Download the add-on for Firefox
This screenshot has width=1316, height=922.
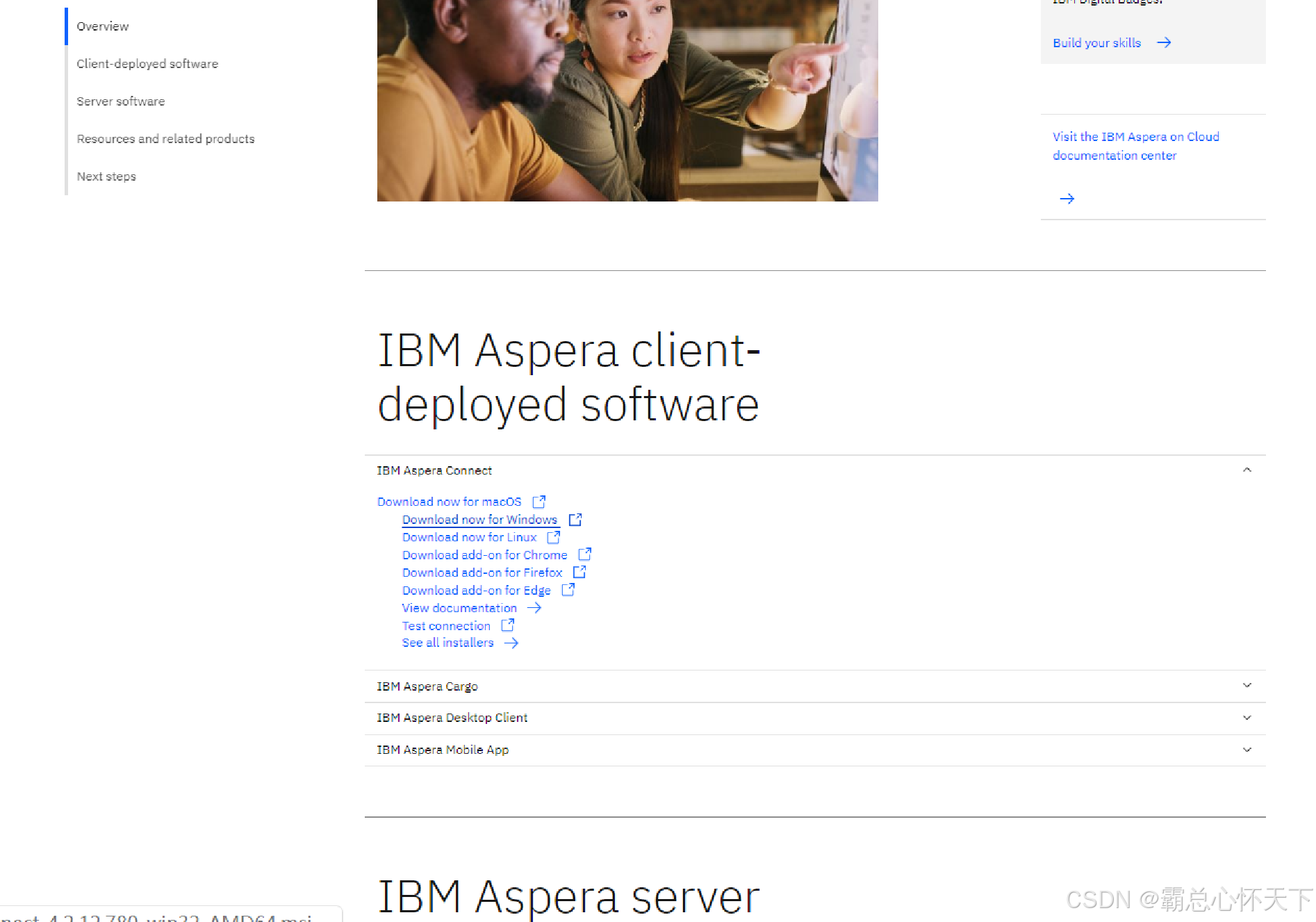482,573
